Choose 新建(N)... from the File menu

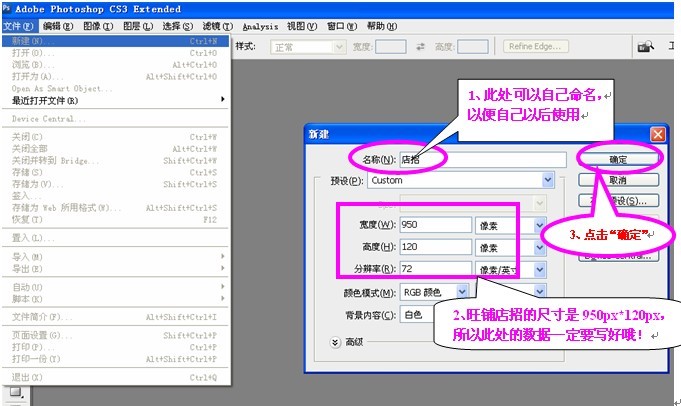(116, 41)
